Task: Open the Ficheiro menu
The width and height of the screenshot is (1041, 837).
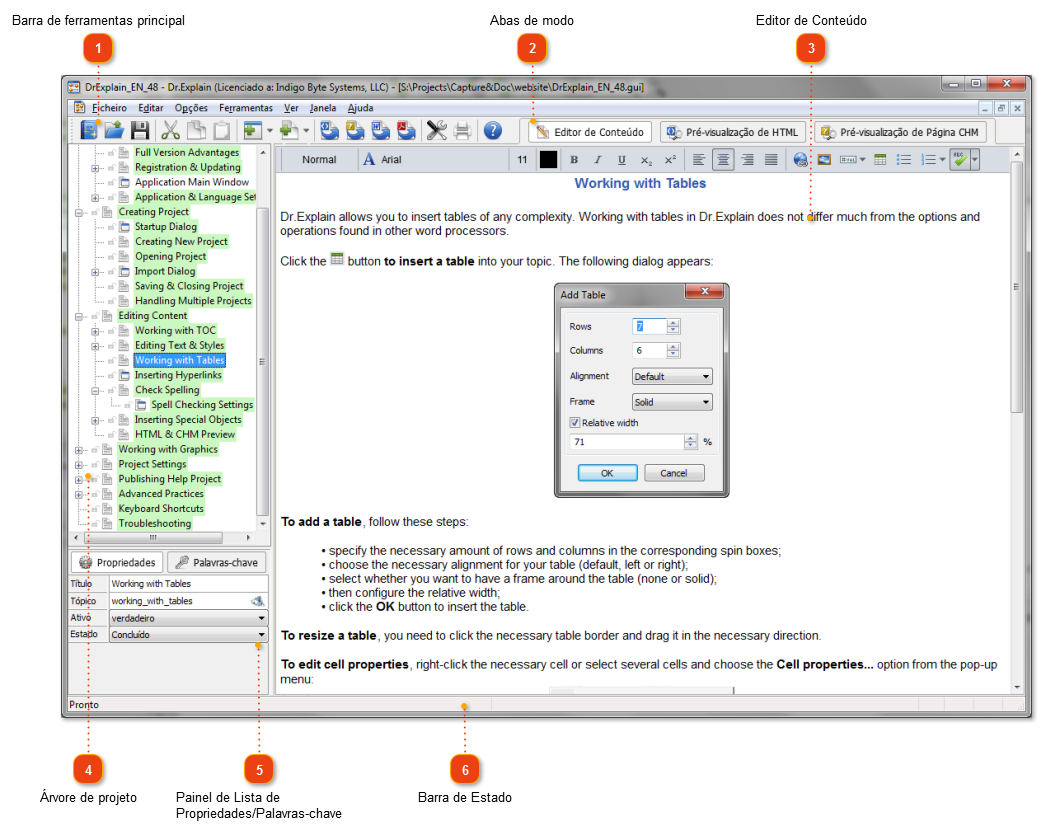Action: pyautogui.click(x=109, y=108)
